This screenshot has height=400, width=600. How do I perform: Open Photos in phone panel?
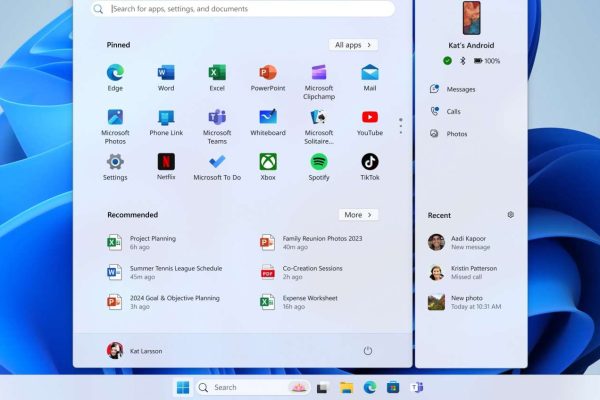448,134
